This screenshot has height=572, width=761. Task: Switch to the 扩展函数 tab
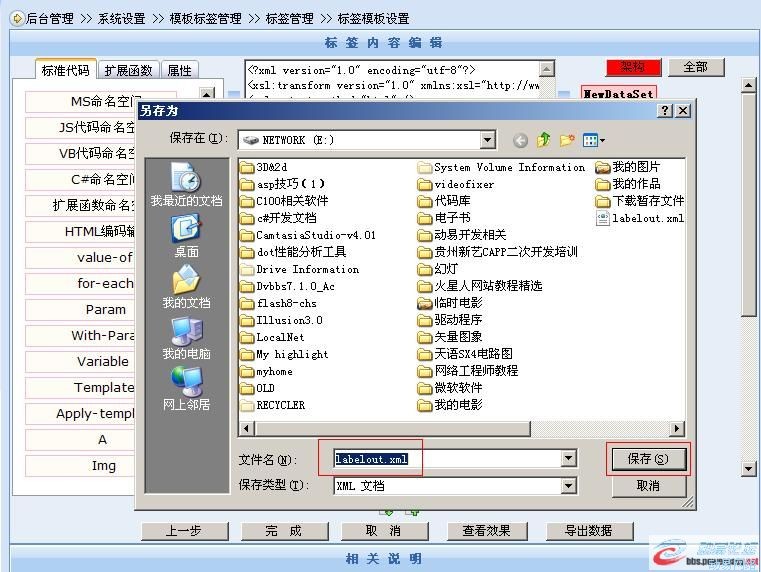[128, 70]
